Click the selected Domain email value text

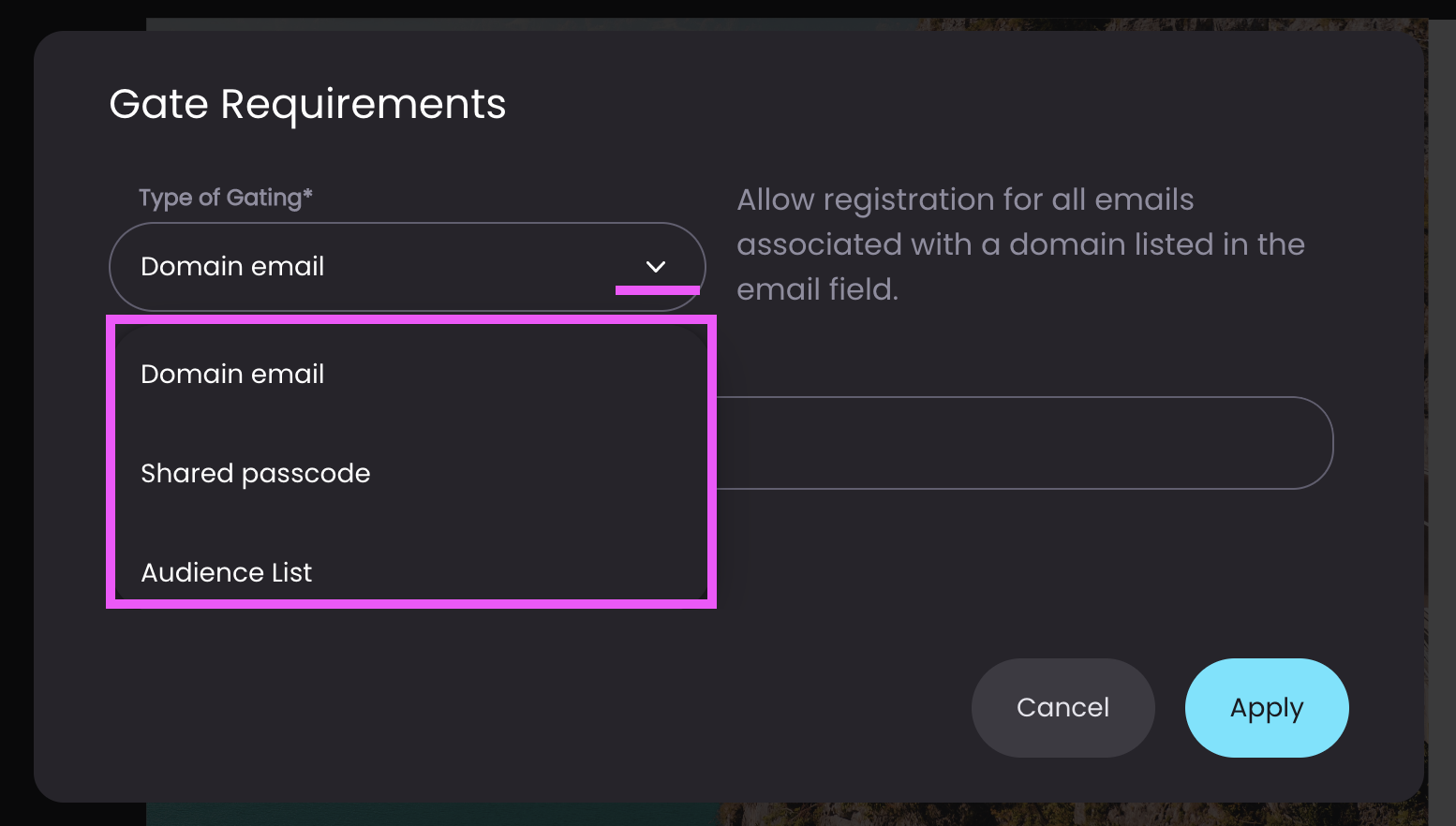point(232,267)
